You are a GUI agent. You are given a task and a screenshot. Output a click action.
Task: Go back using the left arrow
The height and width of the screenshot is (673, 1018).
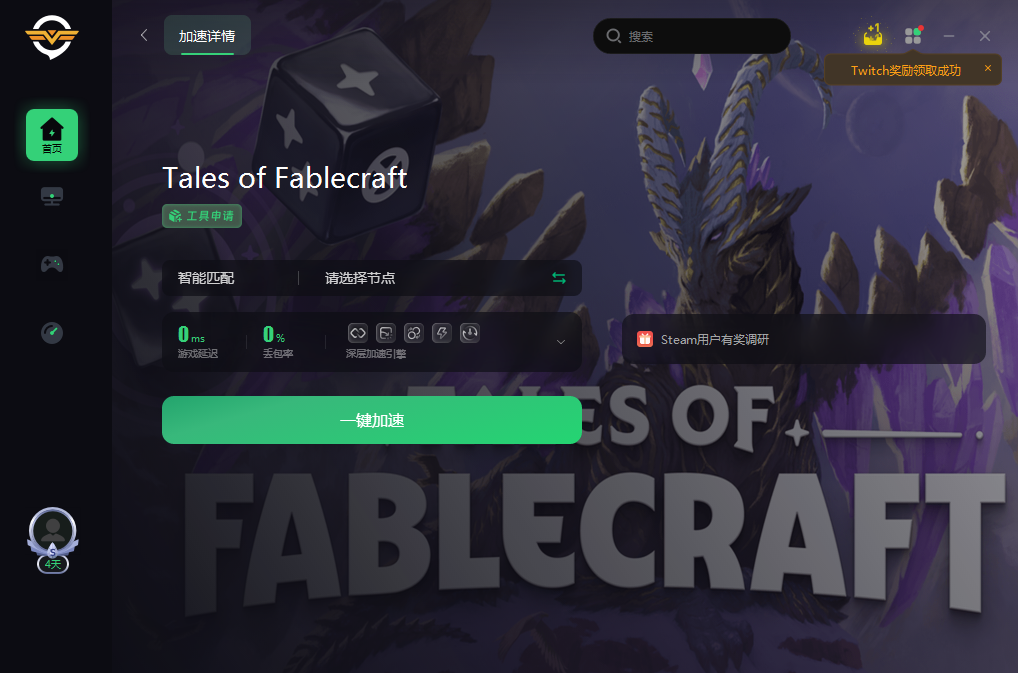tap(144, 35)
